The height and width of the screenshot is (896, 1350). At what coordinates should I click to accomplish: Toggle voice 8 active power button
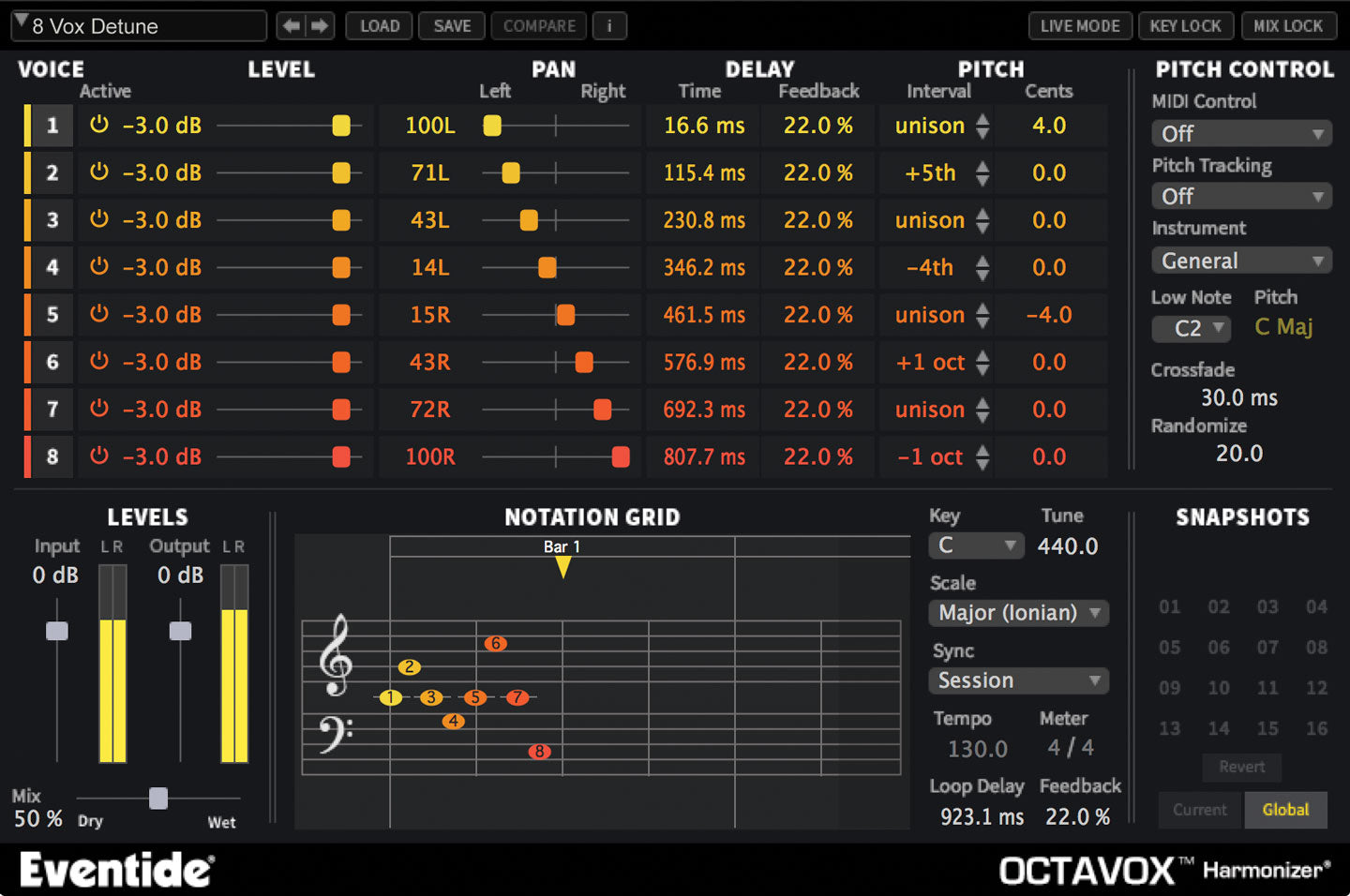(x=99, y=455)
